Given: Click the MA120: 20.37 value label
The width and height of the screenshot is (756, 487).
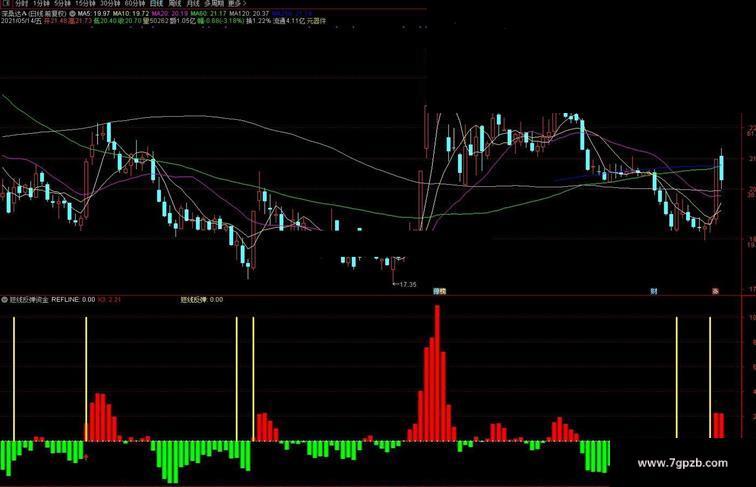Looking at the screenshot, I should pos(249,14).
